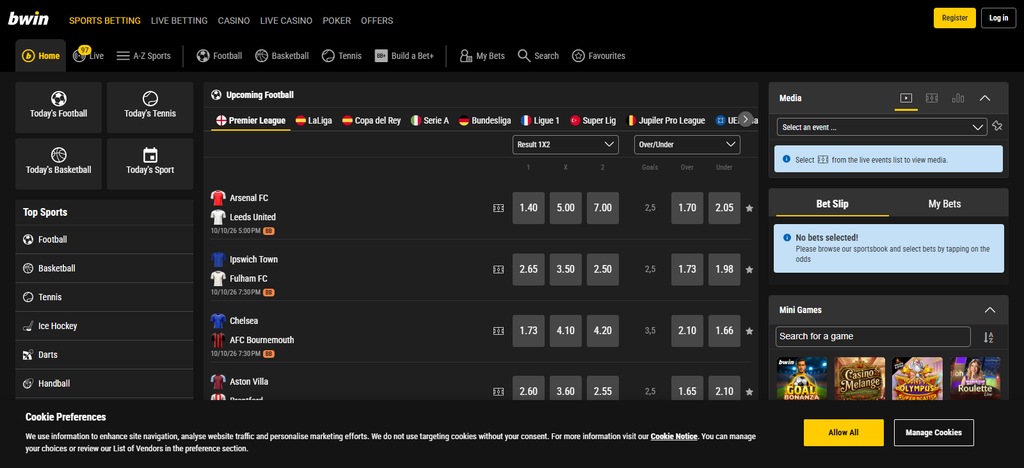
Task: Favourite the Aston Villa match
Action: tap(749, 392)
